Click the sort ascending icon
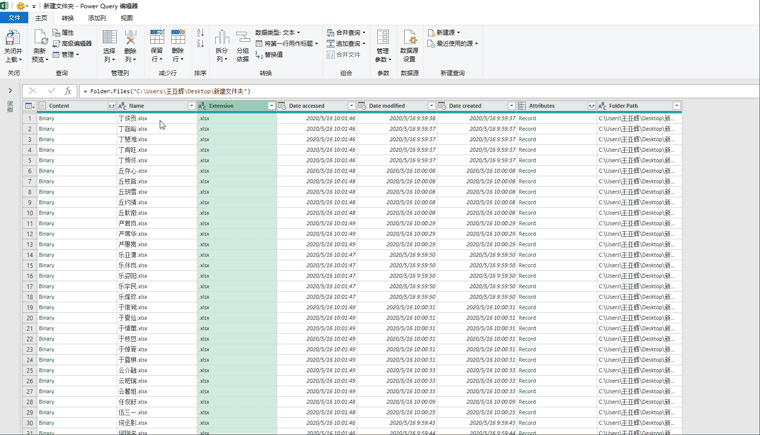Image resolution: width=760 pixels, height=435 pixels. pyautogui.click(x=201, y=33)
